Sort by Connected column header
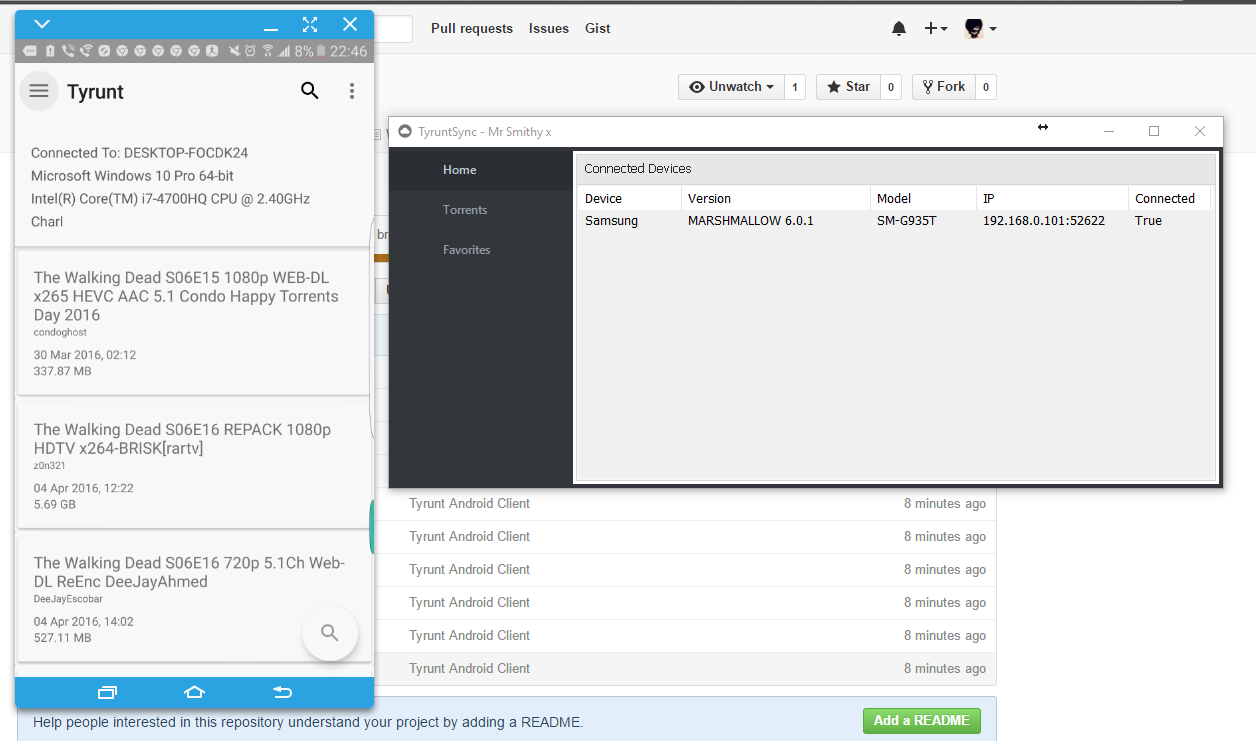1256x741 pixels. (x=1170, y=198)
